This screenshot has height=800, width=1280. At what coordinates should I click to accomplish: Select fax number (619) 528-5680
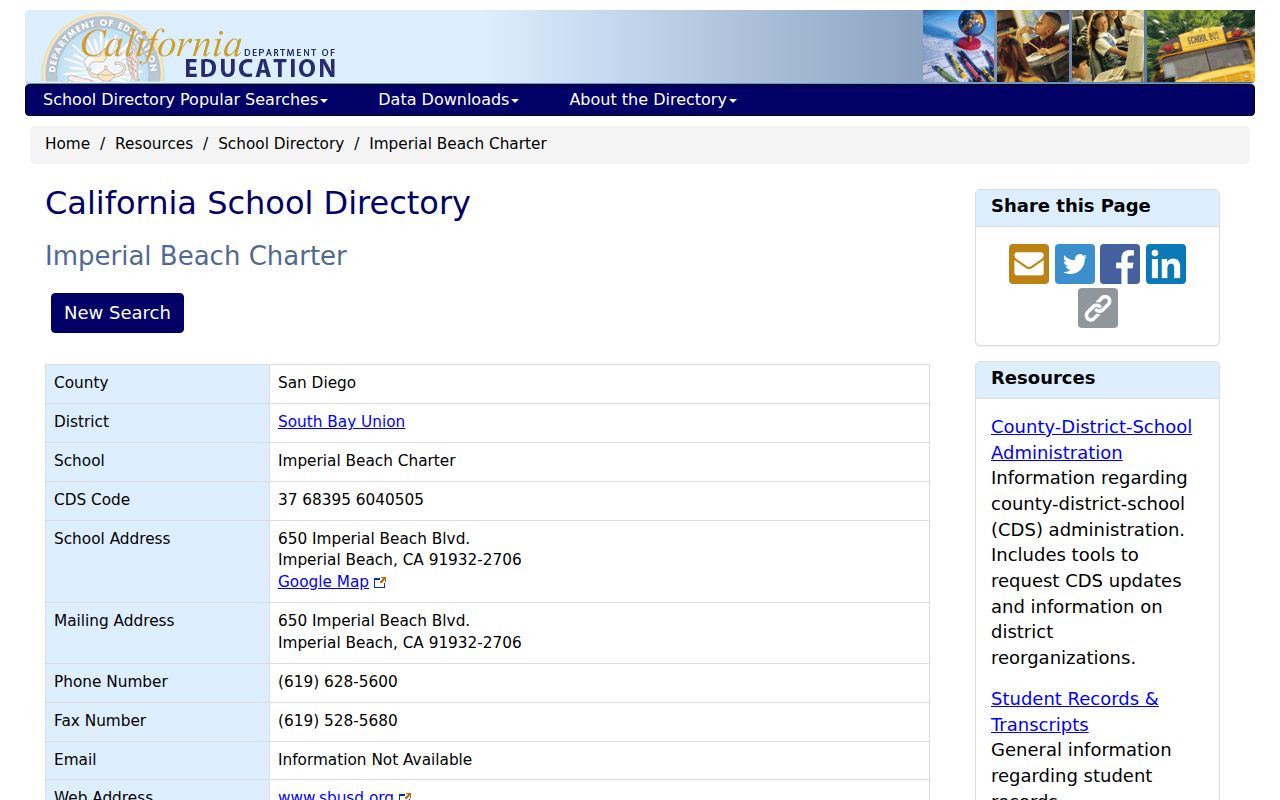click(338, 720)
